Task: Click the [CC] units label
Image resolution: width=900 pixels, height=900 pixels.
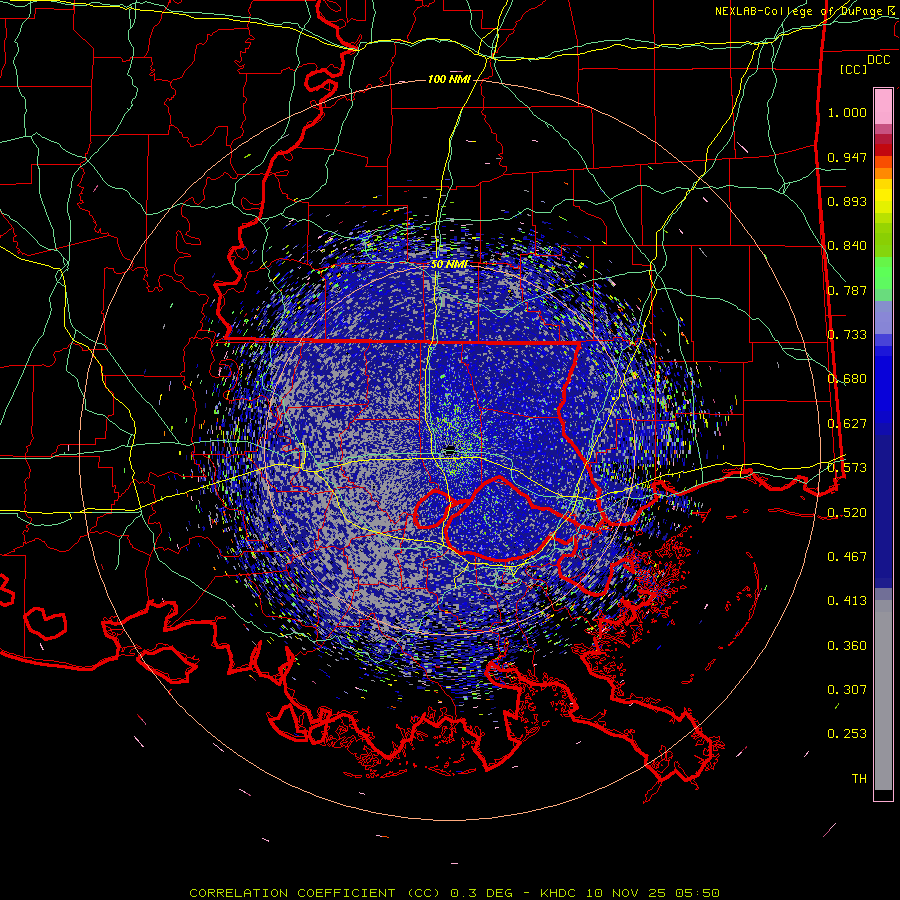Action: (854, 69)
